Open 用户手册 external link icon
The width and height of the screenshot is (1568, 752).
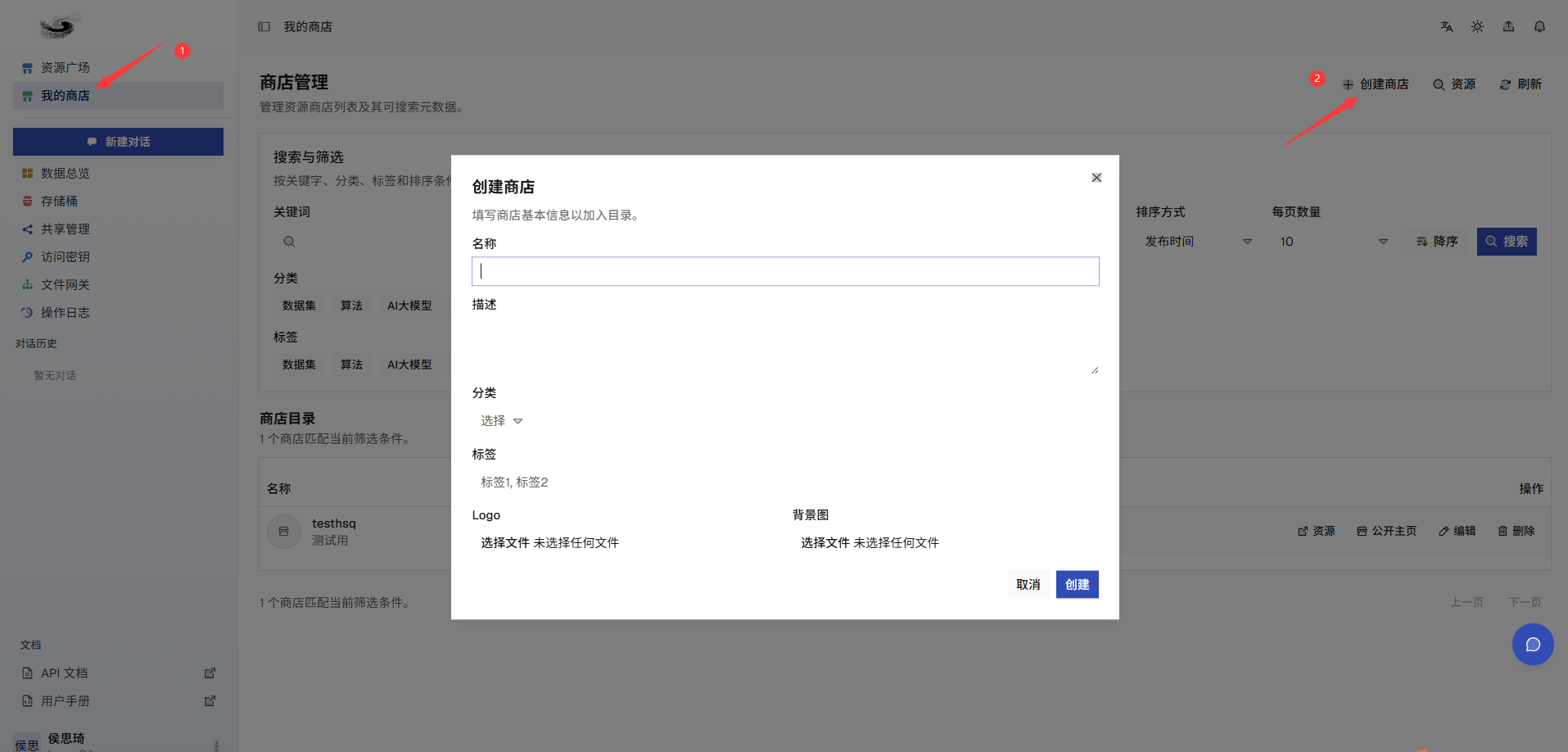(x=210, y=701)
